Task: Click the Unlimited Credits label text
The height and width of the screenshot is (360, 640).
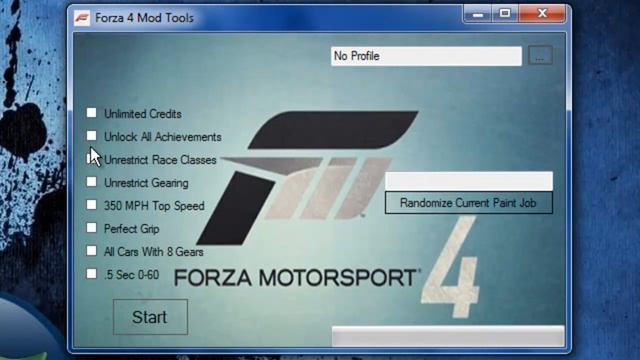Action: pyautogui.click(x=143, y=114)
